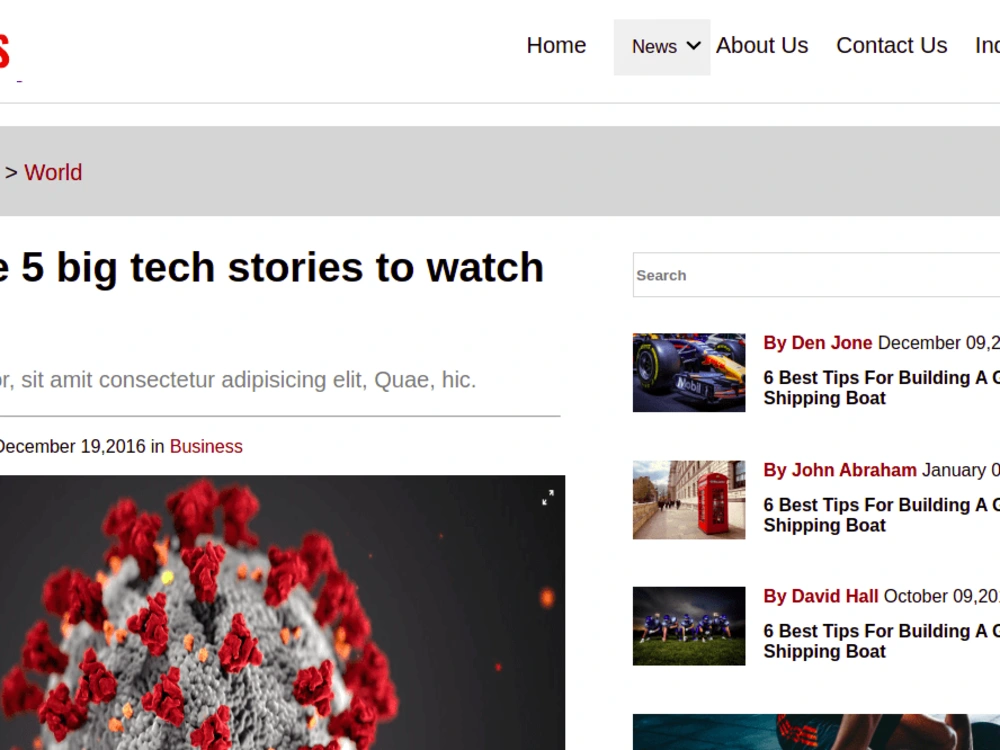Expand image with fullscreen arrows icon
1000x750 pixels.
[548, 497]
